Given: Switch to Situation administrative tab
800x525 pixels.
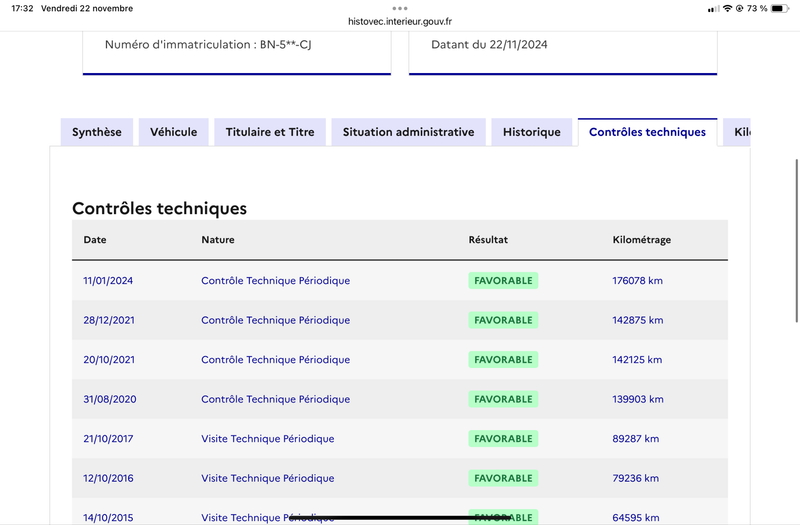Looking at the screenshot, I should pos(408,132).
